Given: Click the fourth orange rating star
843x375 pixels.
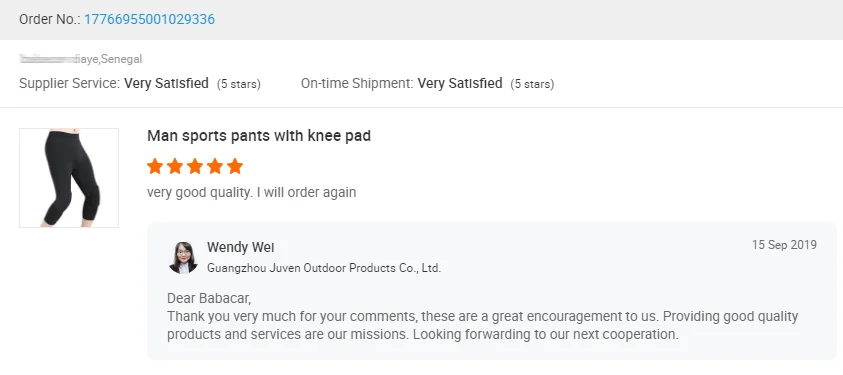Looking at the screenshot, I should pos(215,167).
